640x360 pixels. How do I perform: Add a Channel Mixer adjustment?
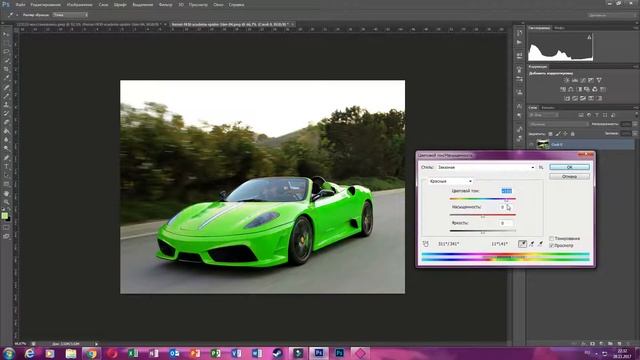[595, 89]
